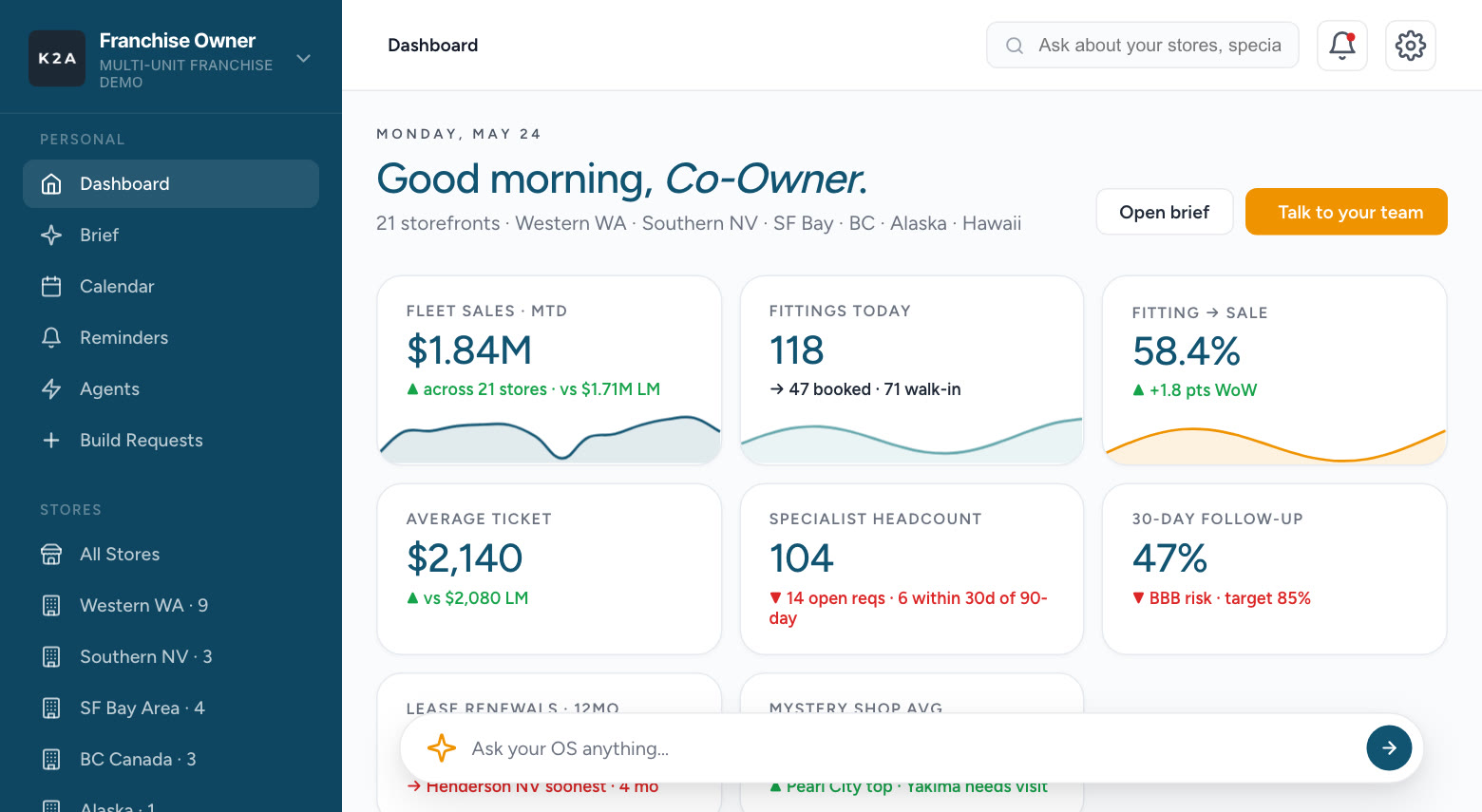Click the K2A logo badge
Viewport: 1482px width, 812px height.
(x=57, y=58)
